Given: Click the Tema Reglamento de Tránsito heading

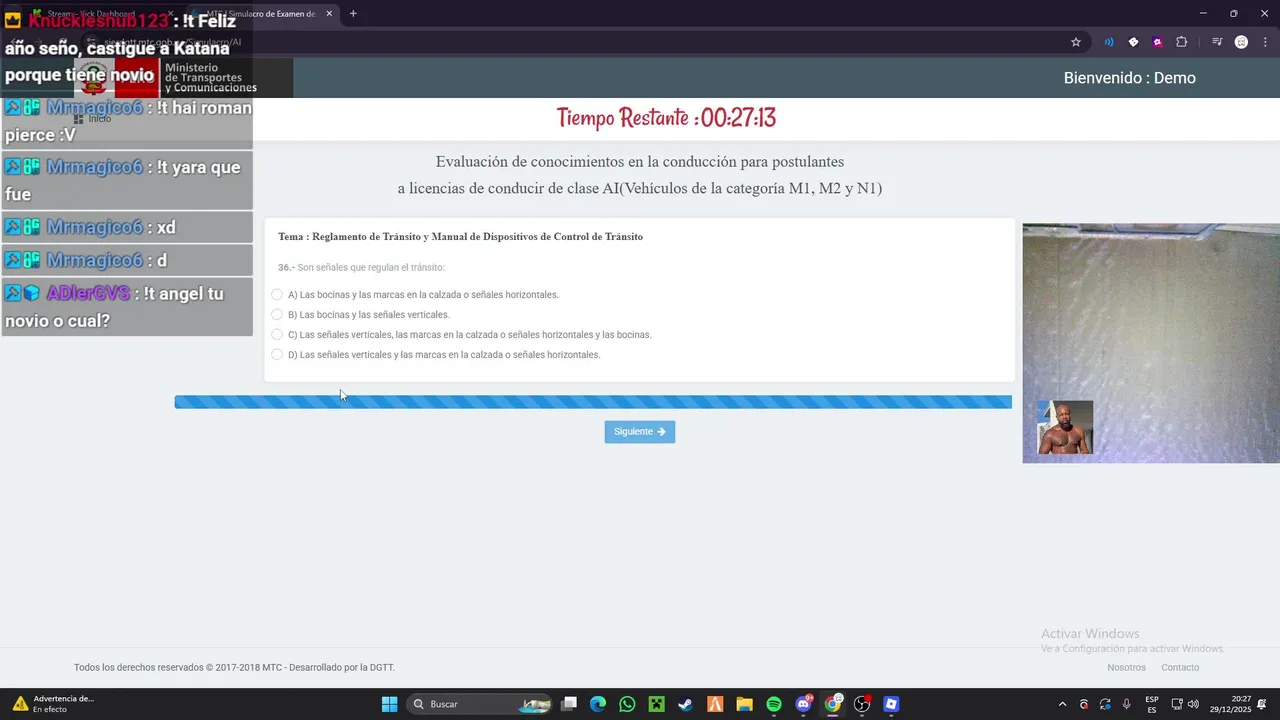Looking at the screenshot, I should pyautogui.click(x=460, y=237).
